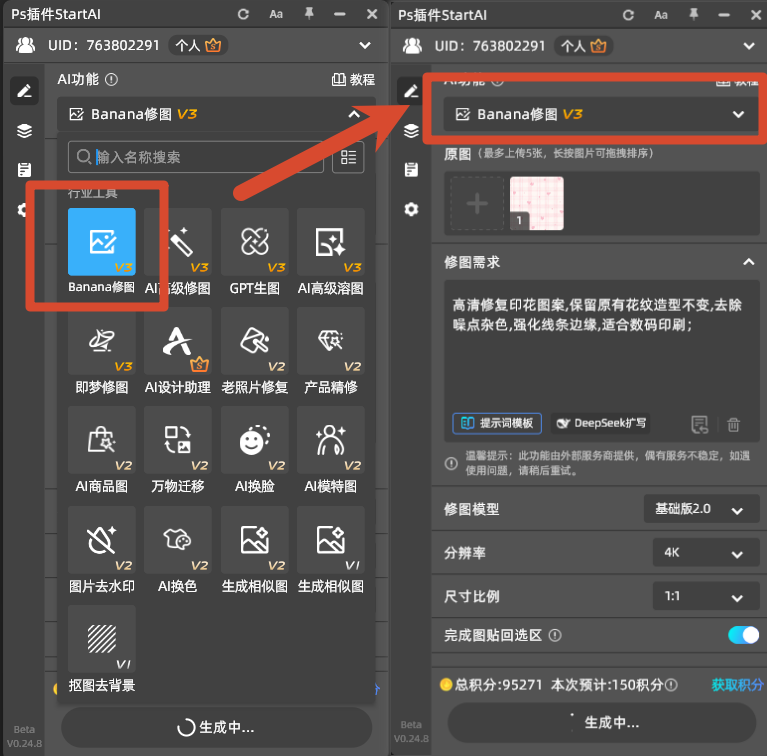Image resolution: width=767 pixels, height=756 pixels.
Task: Open the GPT生图 tool
Action: 254,242
